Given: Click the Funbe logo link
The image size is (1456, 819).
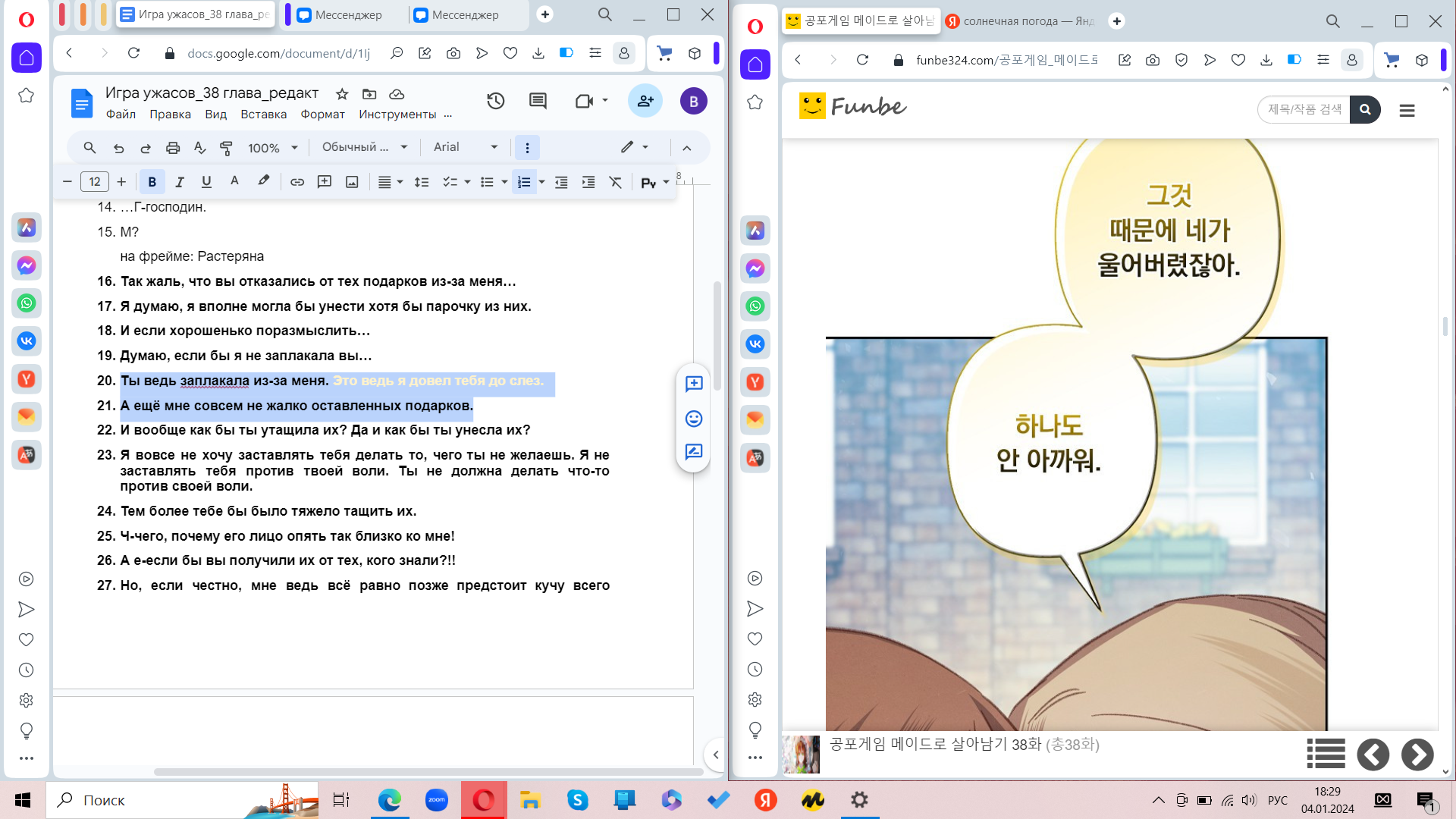Looking at the screenshot, I should pos(853,106).
